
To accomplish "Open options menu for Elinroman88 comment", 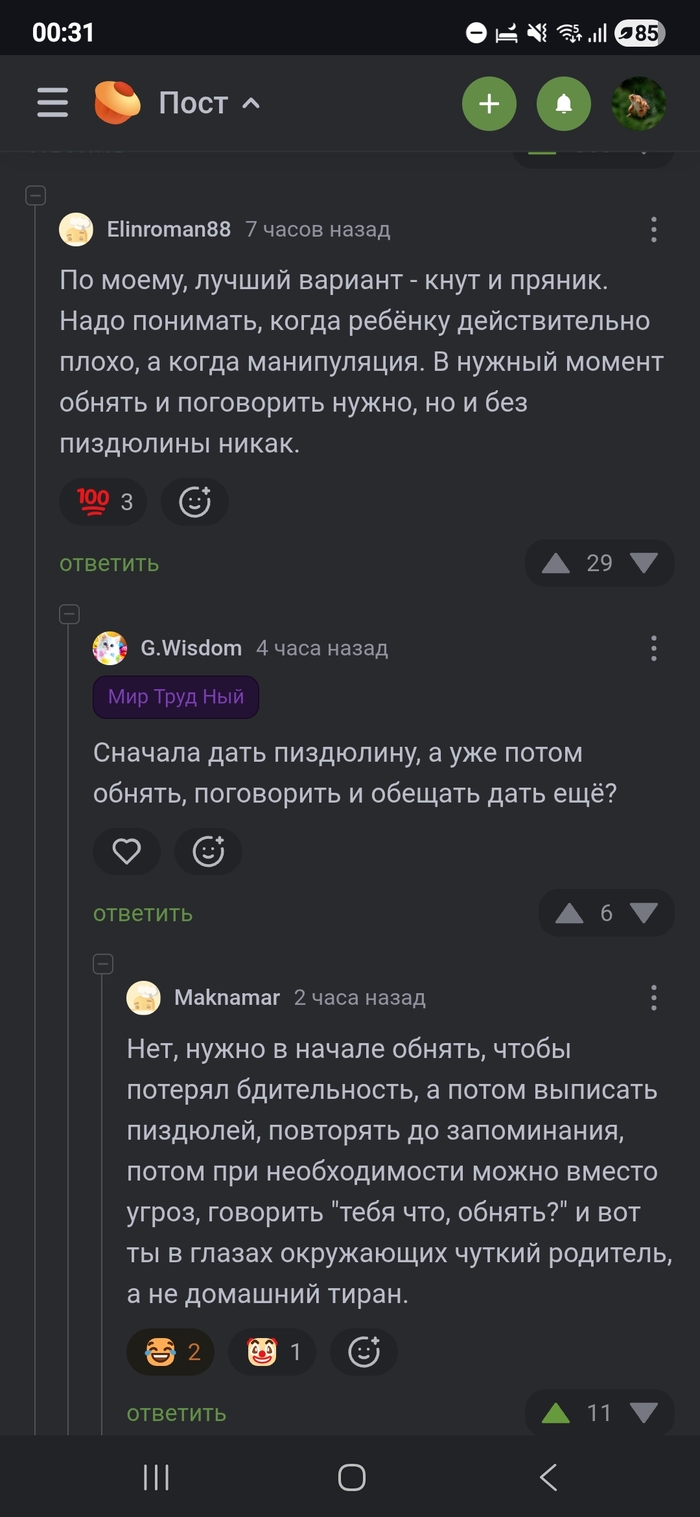I will point(653,230).
